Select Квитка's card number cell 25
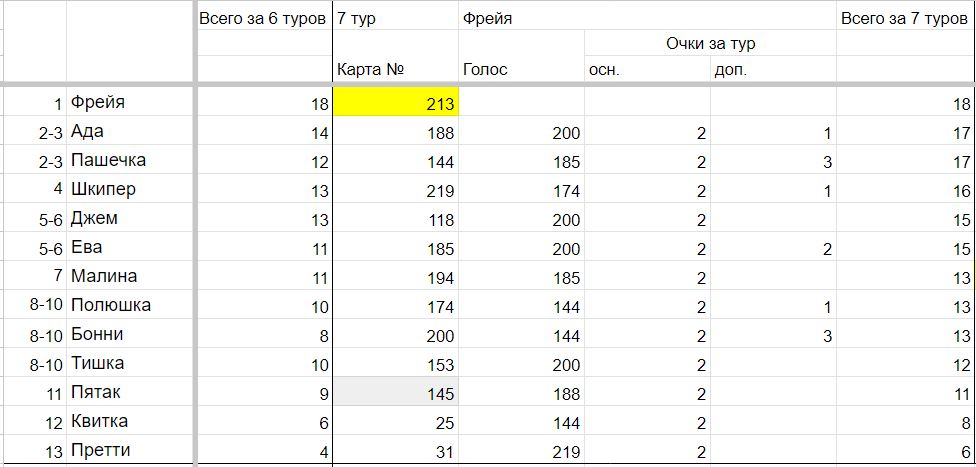976x467 pixels. point(396,422)
